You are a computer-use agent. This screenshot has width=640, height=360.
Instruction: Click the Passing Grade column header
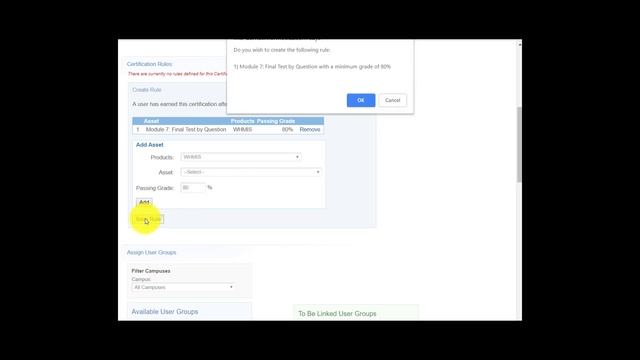(x=276, y=121)
